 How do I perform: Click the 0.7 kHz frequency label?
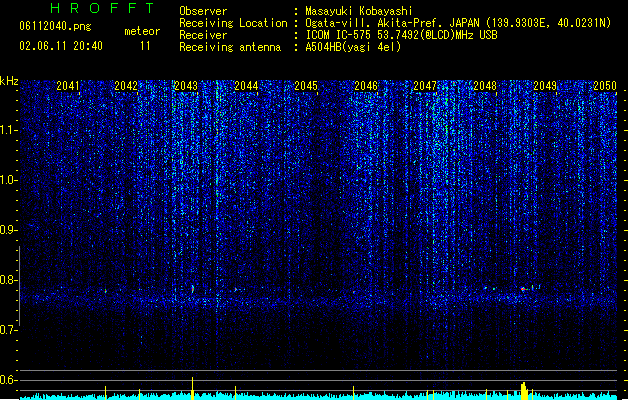[x=8, y=330]
